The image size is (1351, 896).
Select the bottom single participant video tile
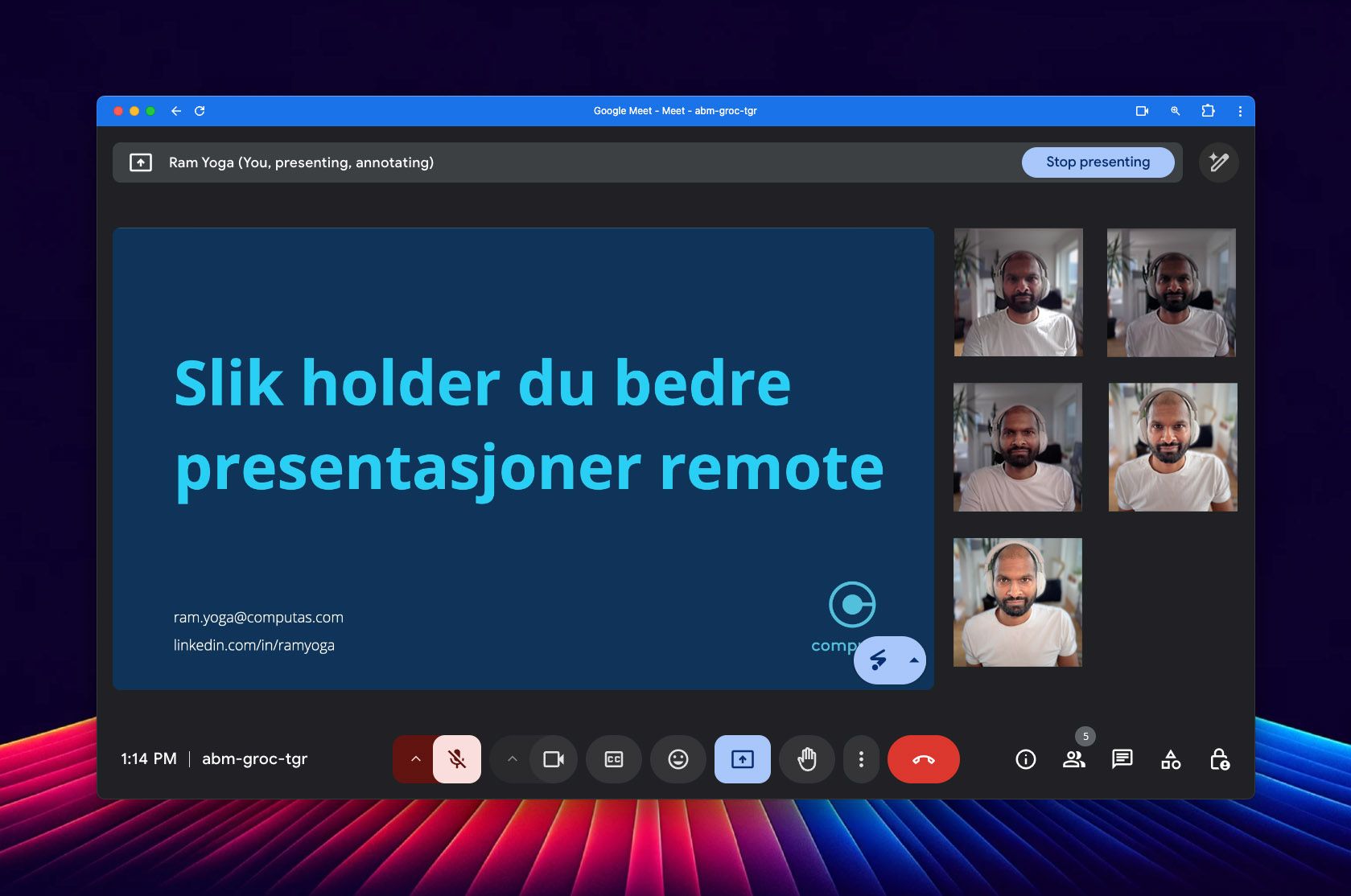point(1018,602)
